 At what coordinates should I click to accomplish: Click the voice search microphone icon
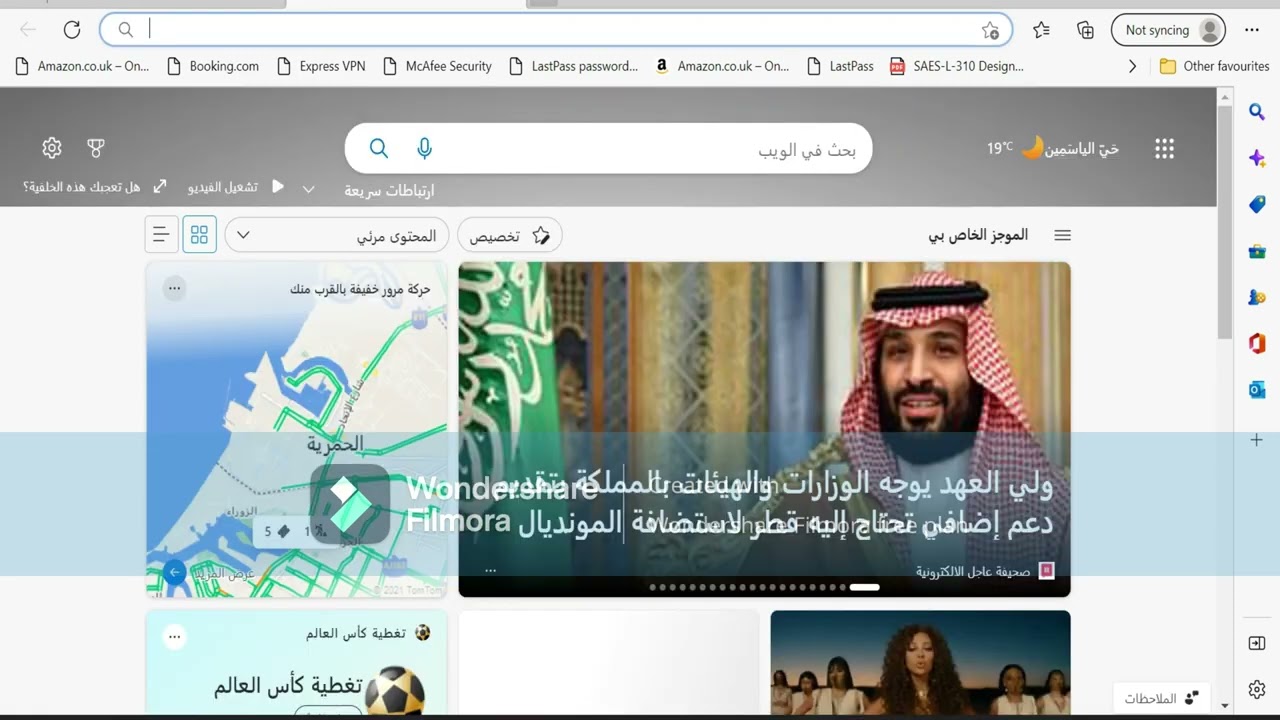pyautogui.click(x=425, y=149)
